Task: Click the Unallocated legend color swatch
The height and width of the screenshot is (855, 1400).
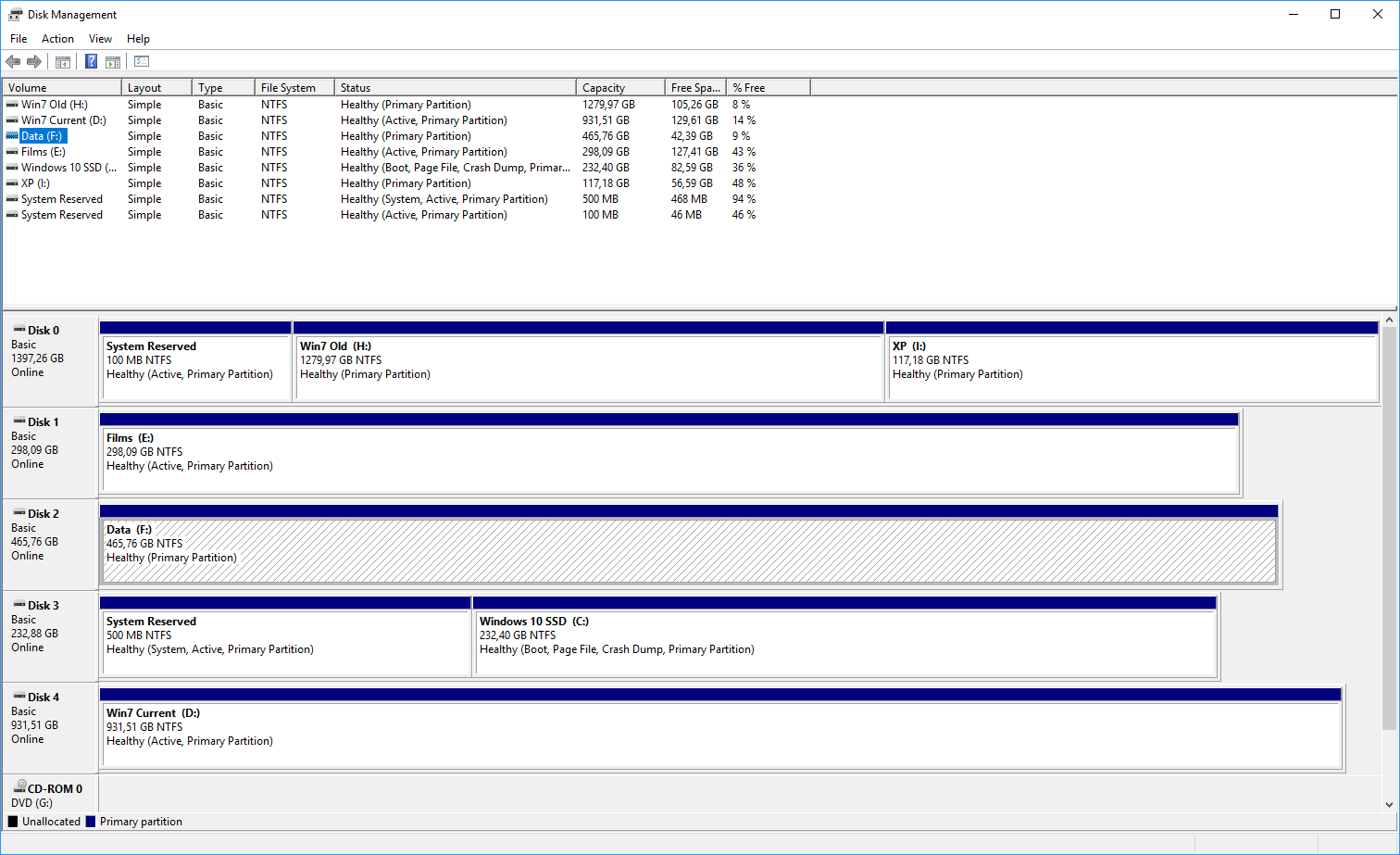Action: click(x=12, y=821)
